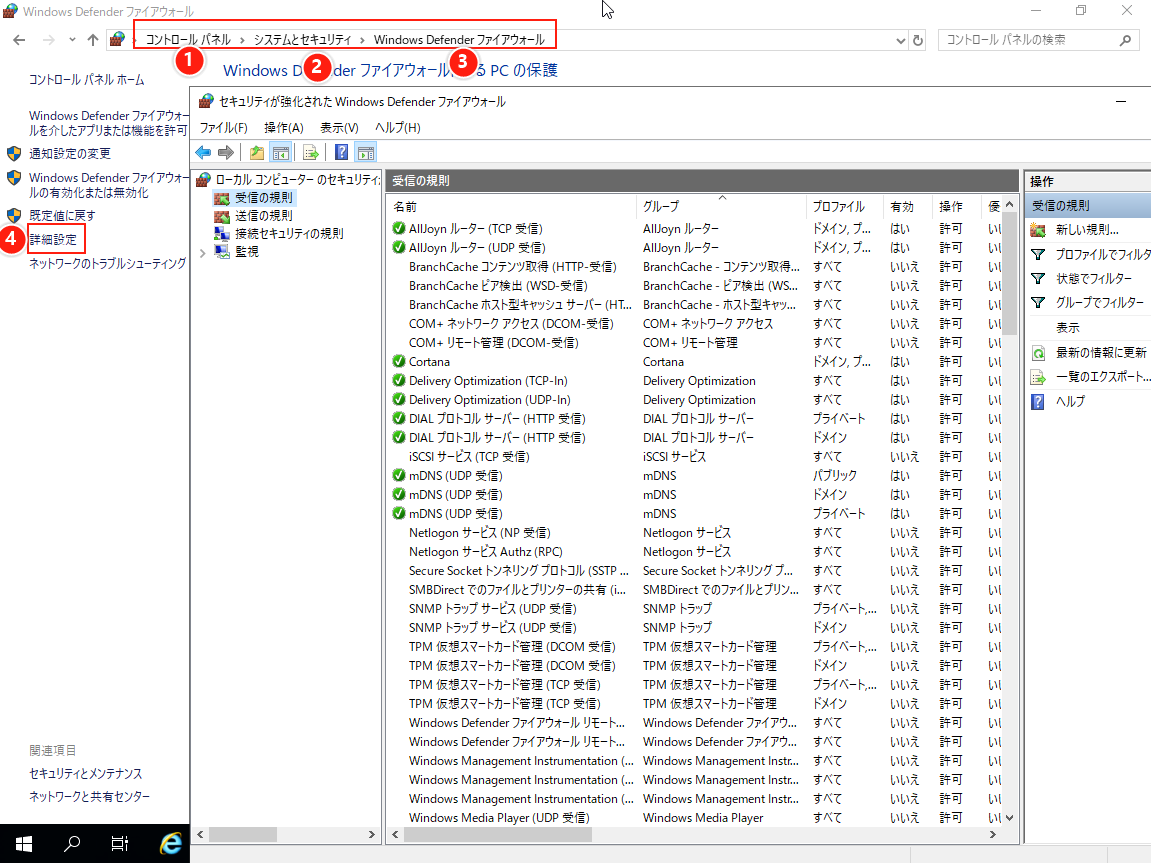The height and width of the screenshot is (863, 1151).
Task: Click the shield icon beside 通知設定の変更
Action: click(x=14, y=153)
